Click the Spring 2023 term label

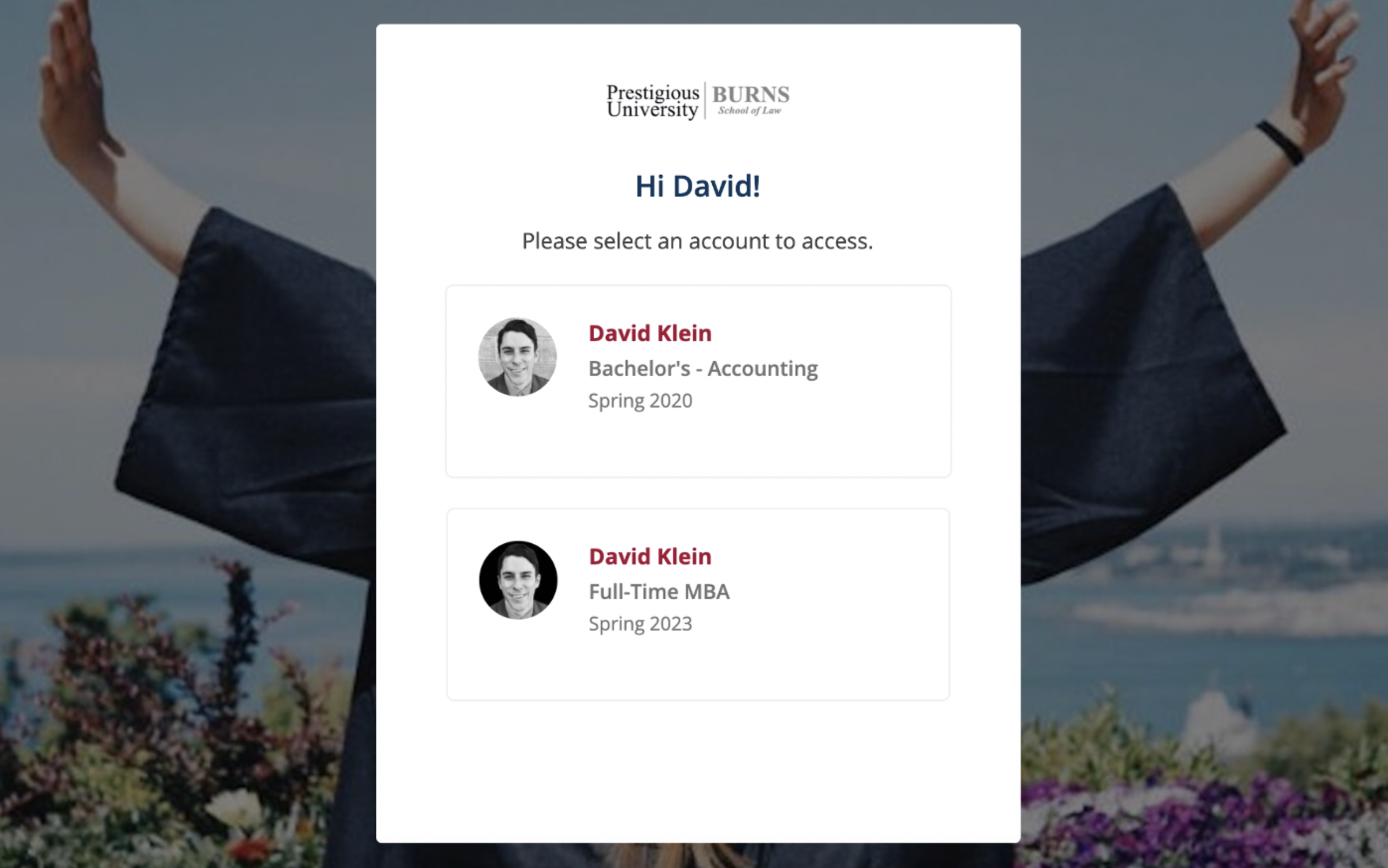pos(640,624)
